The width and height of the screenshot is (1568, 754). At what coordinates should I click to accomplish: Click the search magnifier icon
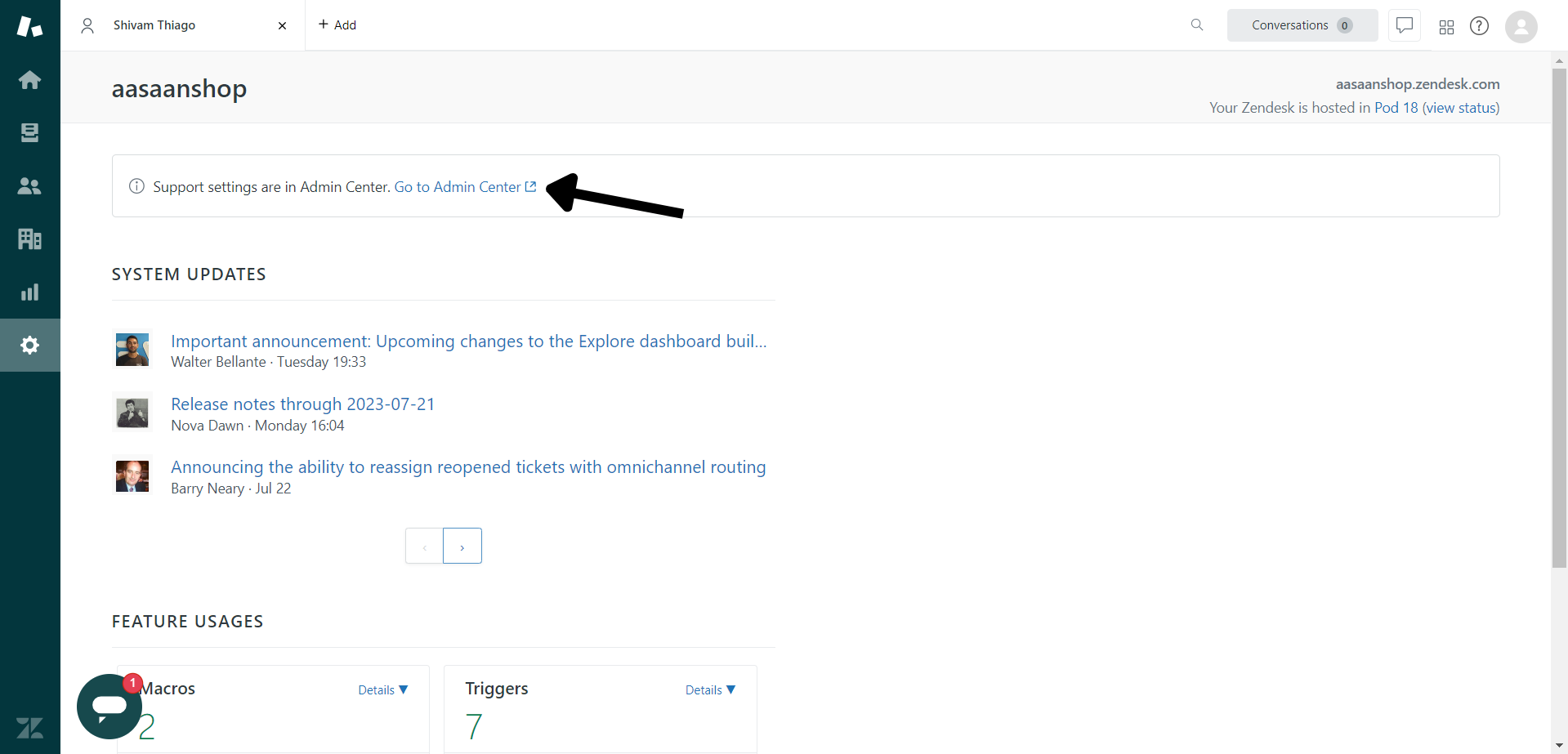click(1197, 25)
